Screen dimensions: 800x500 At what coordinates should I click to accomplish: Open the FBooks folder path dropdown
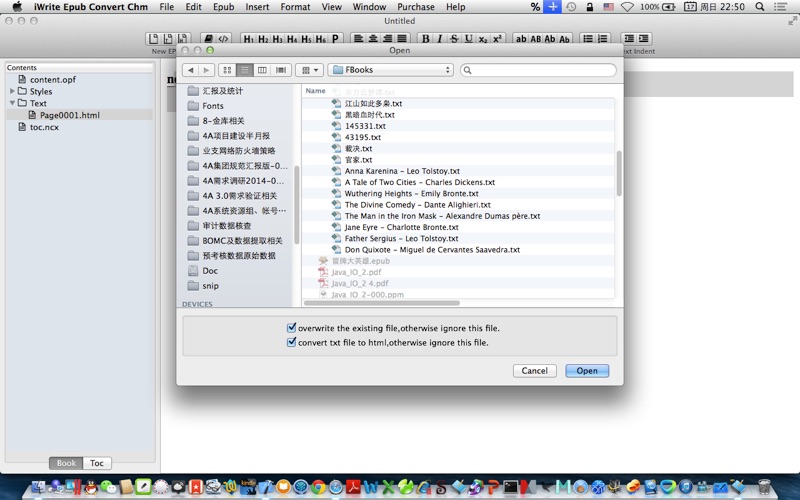391,70
